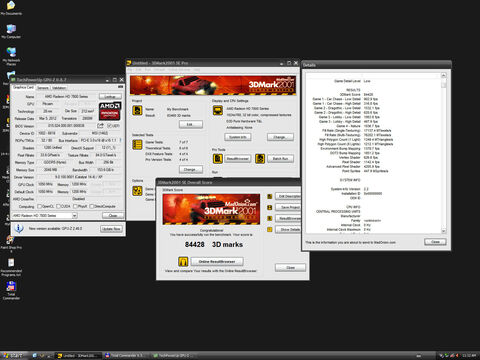This screenshot has height=360, width=480.
Task: Click 3DMark2001 title bar app icon
Action: point(129,63)
